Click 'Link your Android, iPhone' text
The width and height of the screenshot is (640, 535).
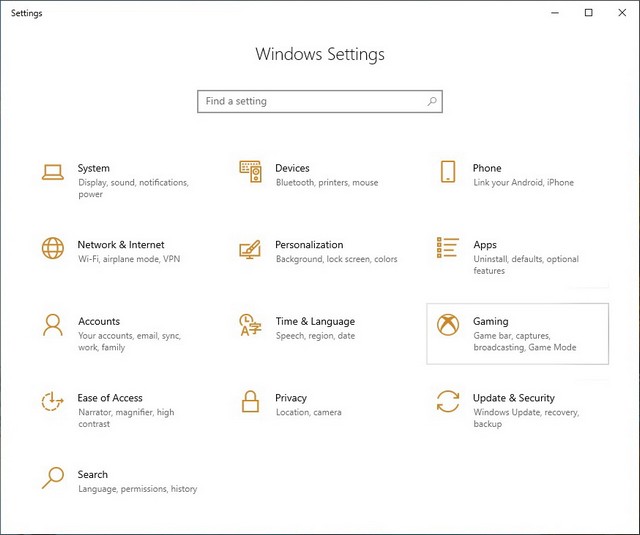[x=523, y=182]
